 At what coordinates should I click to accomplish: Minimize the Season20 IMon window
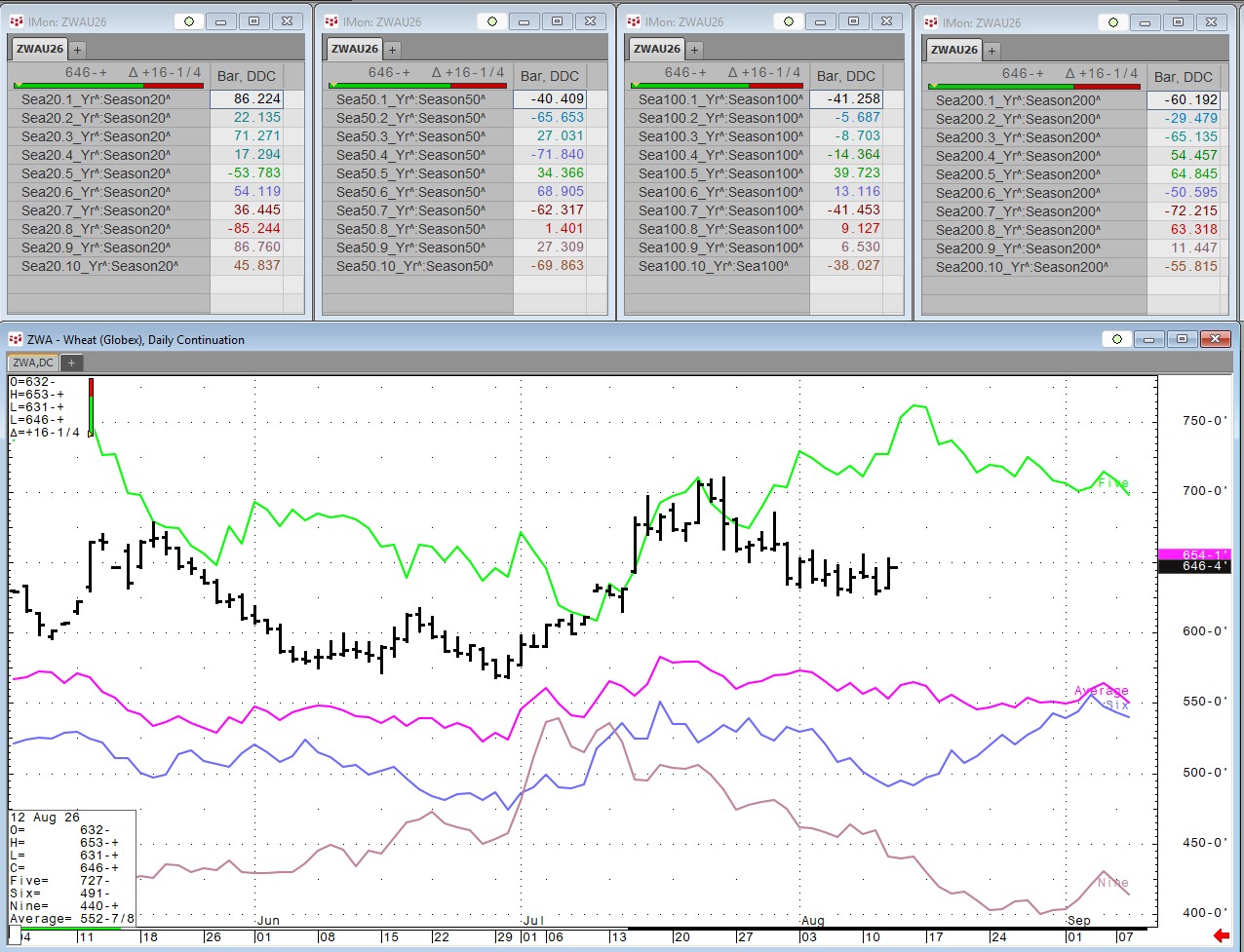click(221, 21)
